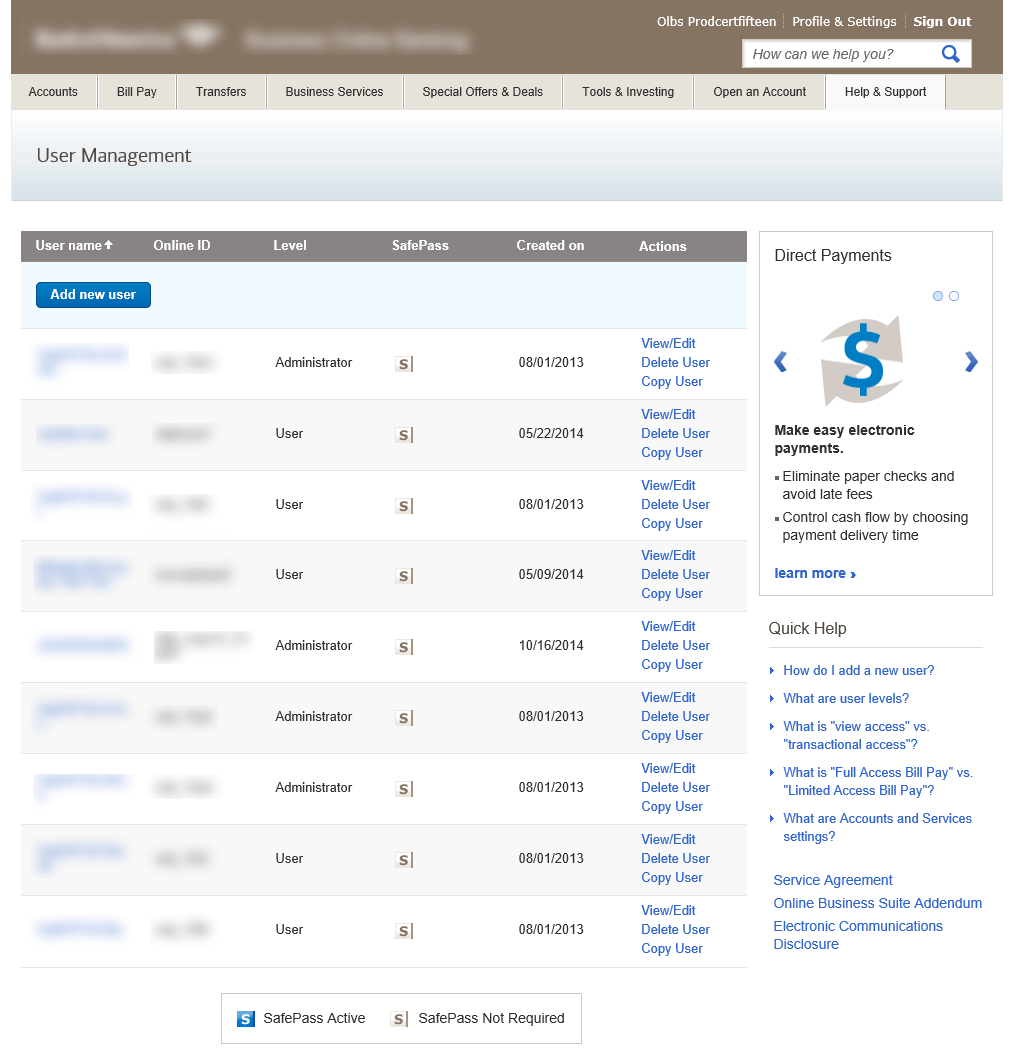The height and width of the screenshot is (1058, 1009).
Task: Open Electronic Communications Disclosure link
Action: click(x=858, y=935)
